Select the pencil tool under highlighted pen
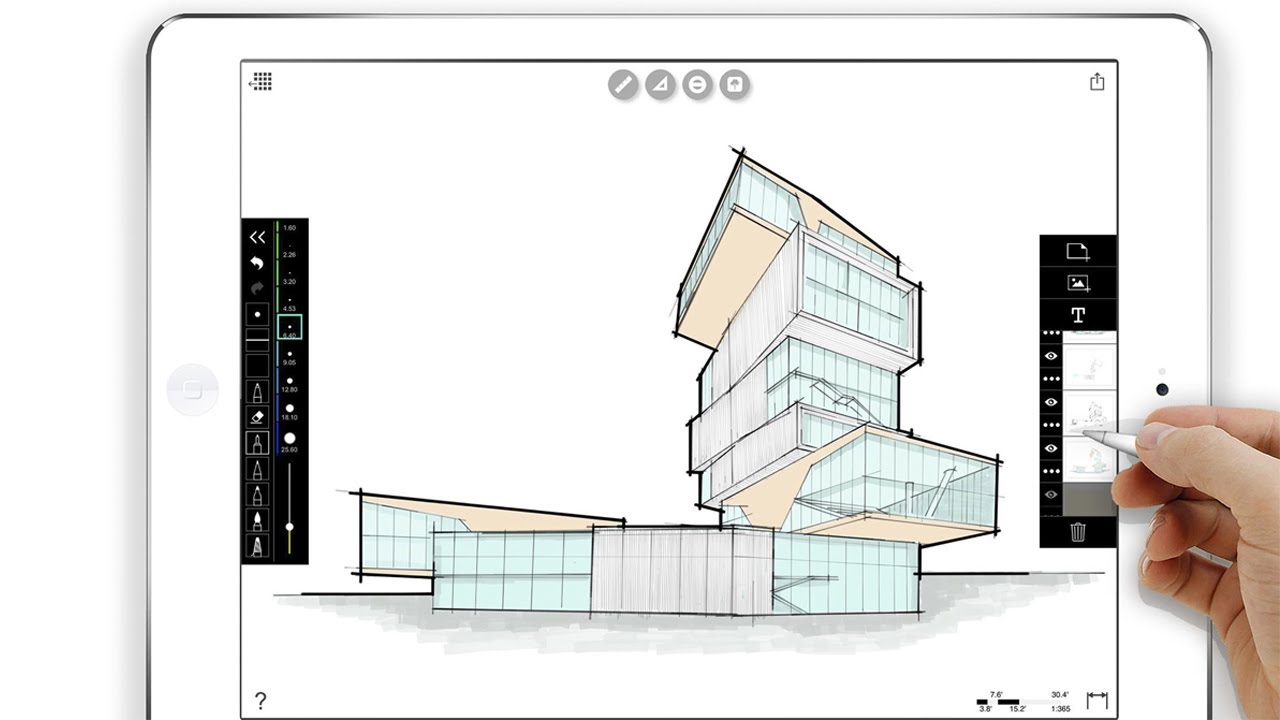 (x=257, y=469)
